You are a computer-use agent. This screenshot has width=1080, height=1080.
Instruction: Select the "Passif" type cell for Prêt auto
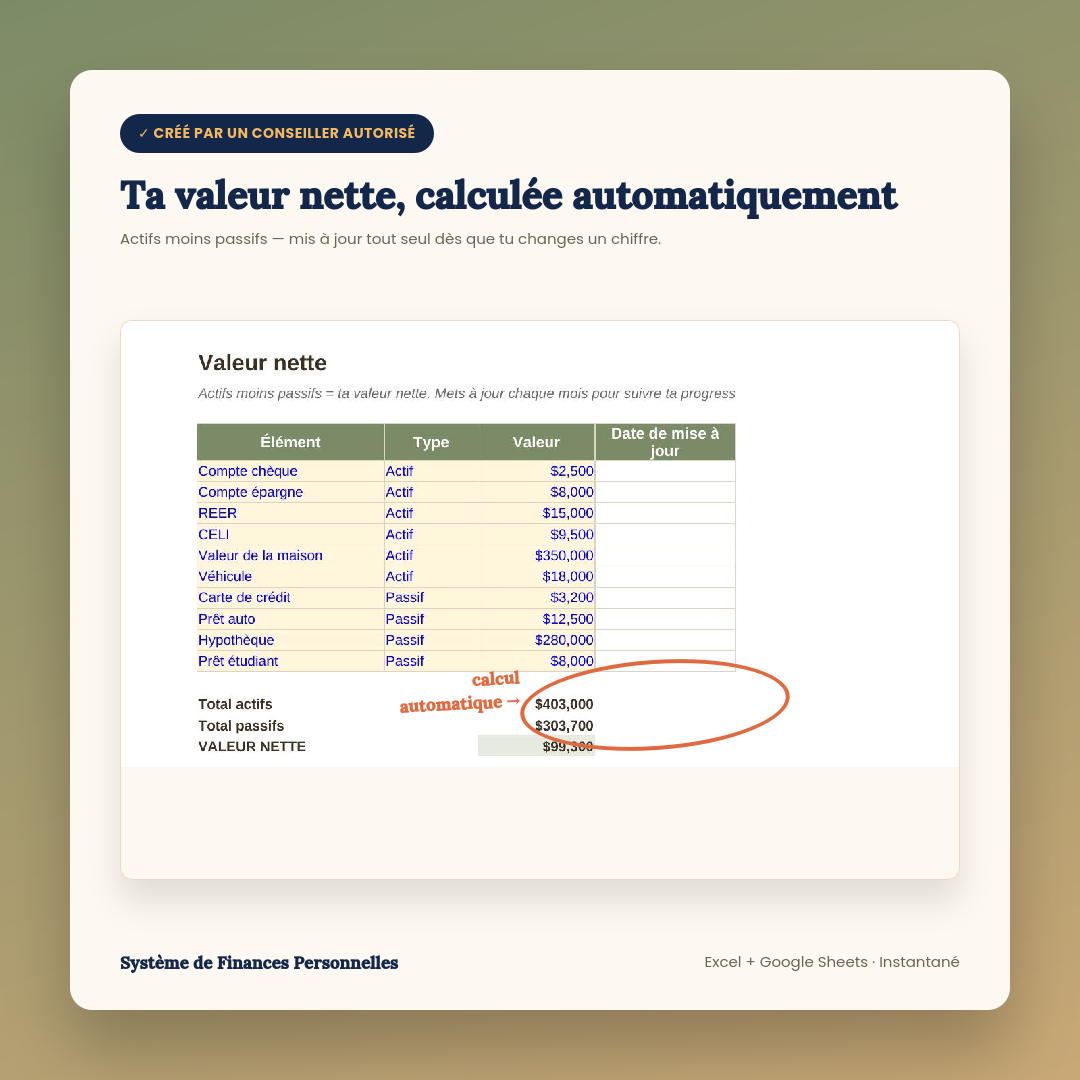click(x=431, y=619)
